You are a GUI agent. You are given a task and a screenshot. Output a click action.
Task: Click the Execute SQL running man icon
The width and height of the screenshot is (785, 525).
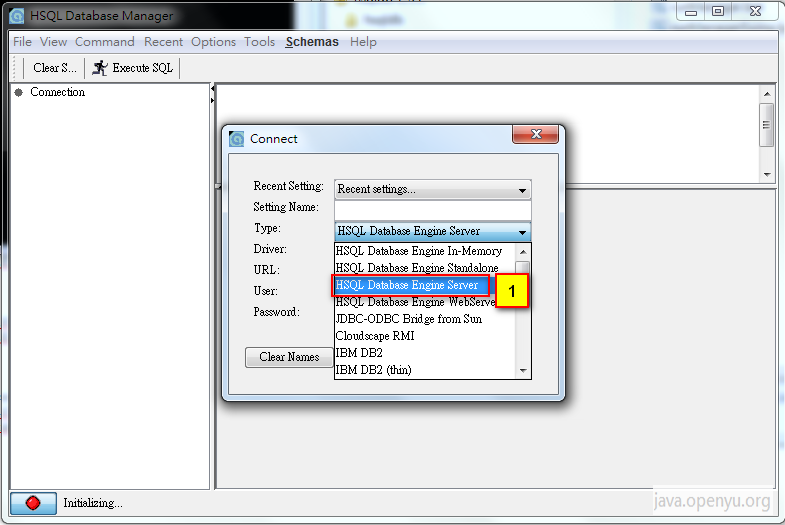(x=100, y=68)
